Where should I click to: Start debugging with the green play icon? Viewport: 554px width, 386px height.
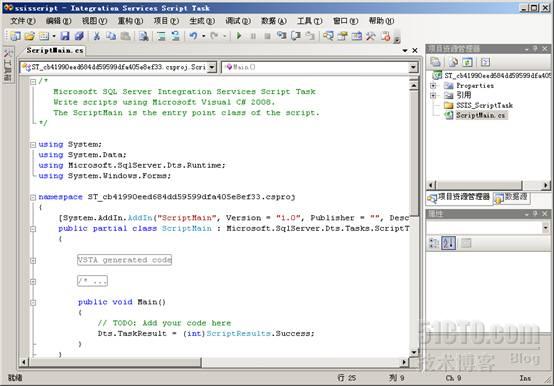pos(239,36)
